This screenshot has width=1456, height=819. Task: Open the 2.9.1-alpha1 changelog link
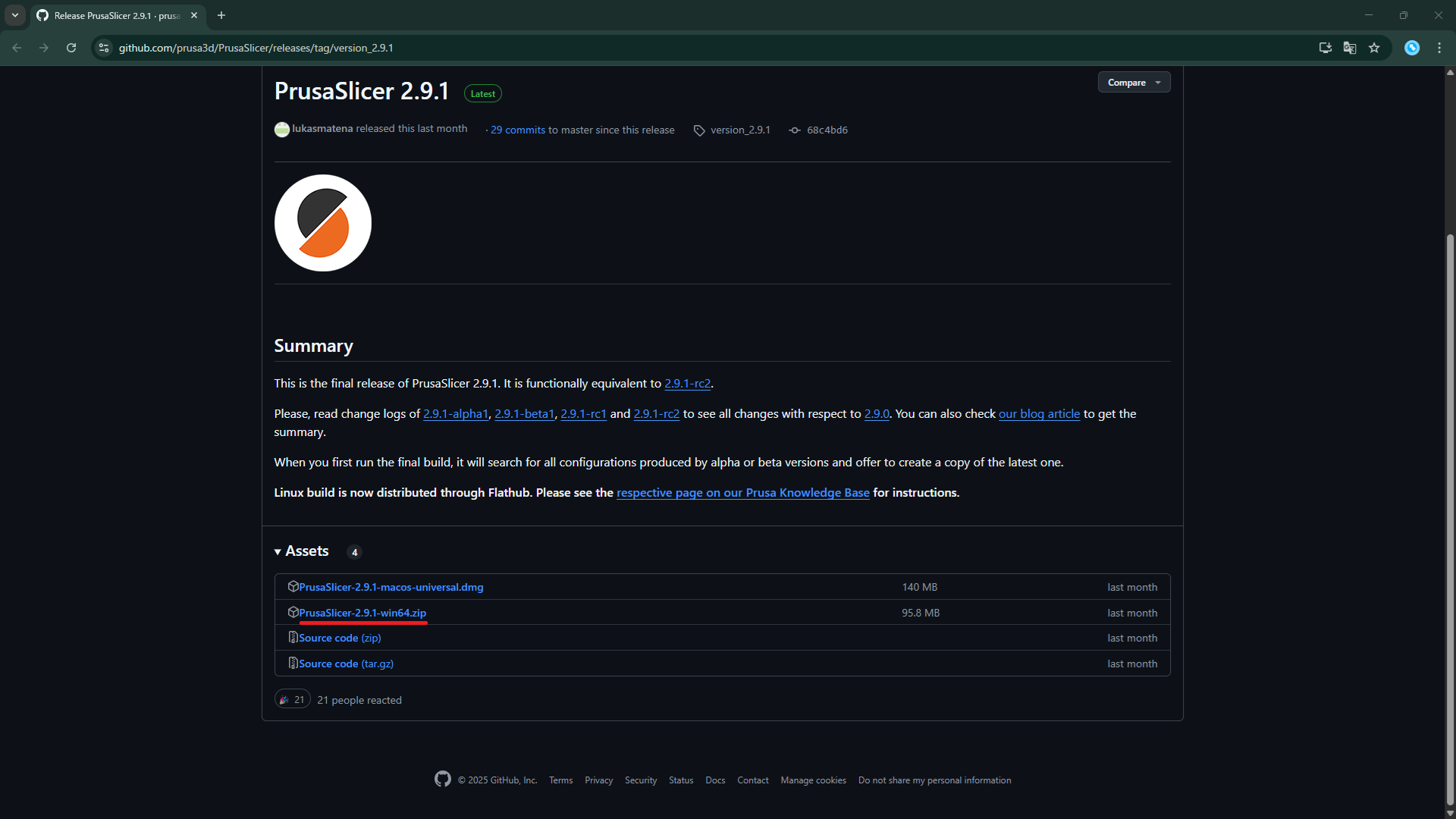456,414
